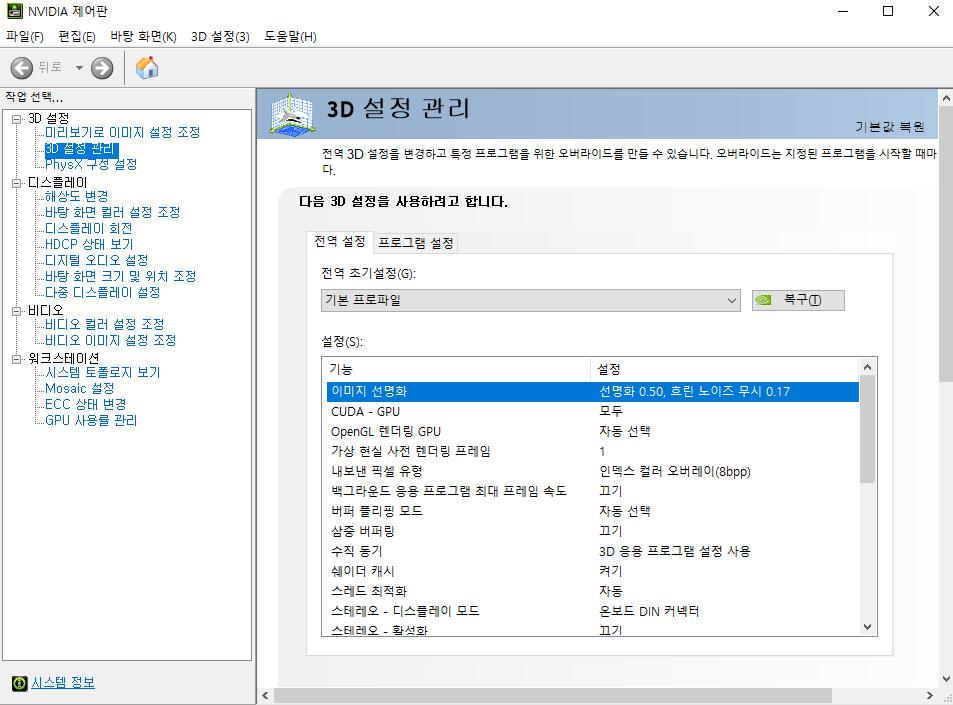Click settings list scrollbar up arrow
Viewport: 953px width, 705px height.
[x=867, y=367]
